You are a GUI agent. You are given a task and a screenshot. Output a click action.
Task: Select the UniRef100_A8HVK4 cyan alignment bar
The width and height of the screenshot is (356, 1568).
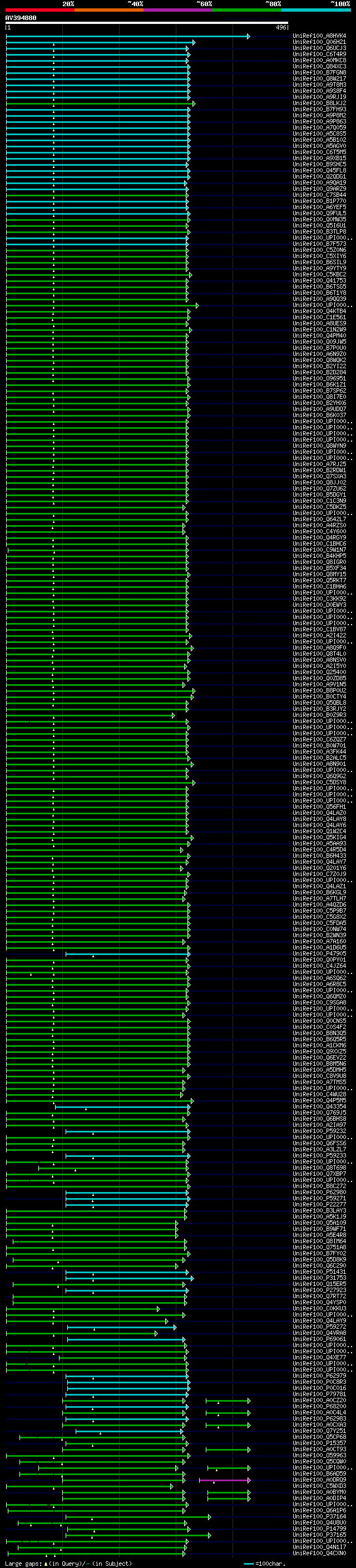point(127,37)
